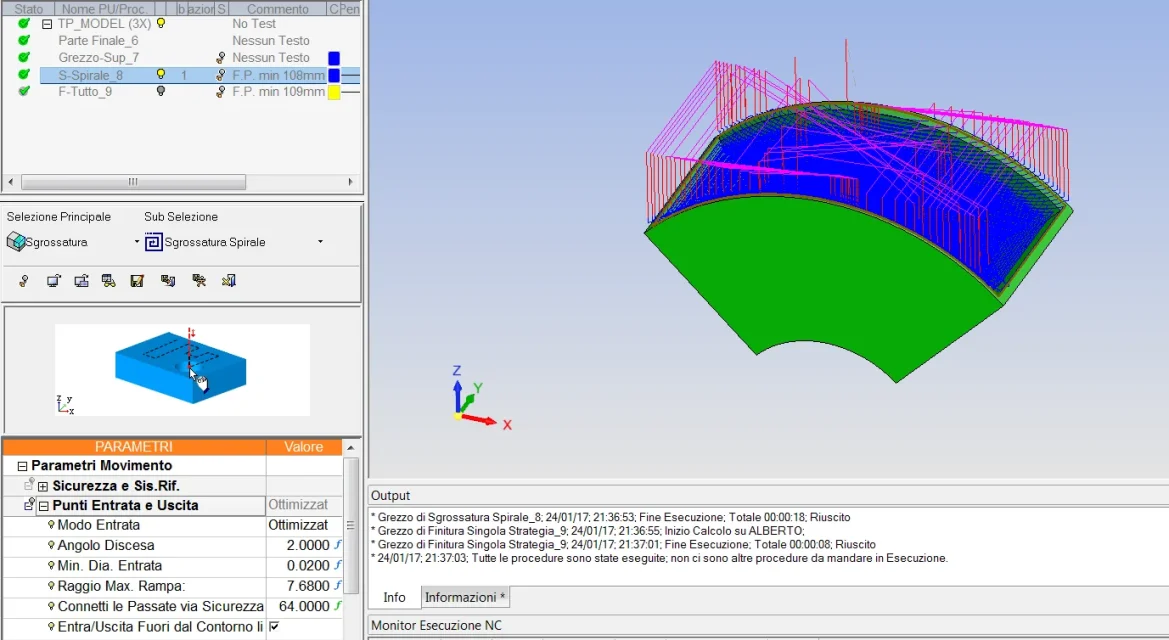The image size is (1169, 640).
Task: Click the monitor icon second in procedure toolbar
Action: [53, 280]
